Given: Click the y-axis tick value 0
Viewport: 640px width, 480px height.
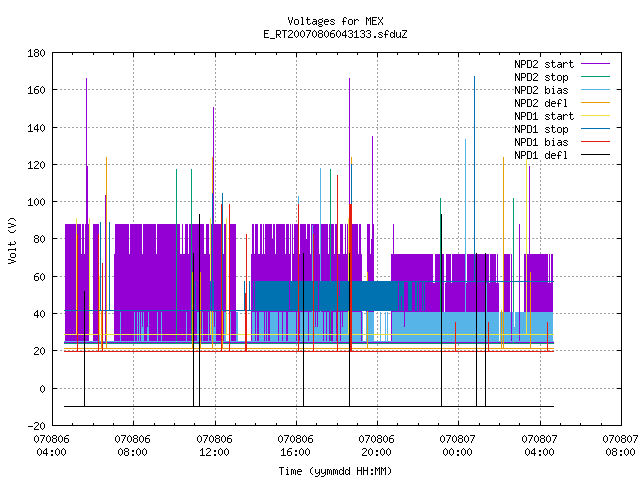Looking at the screenshot, I should pyautogui.click(x=42, y=389).
